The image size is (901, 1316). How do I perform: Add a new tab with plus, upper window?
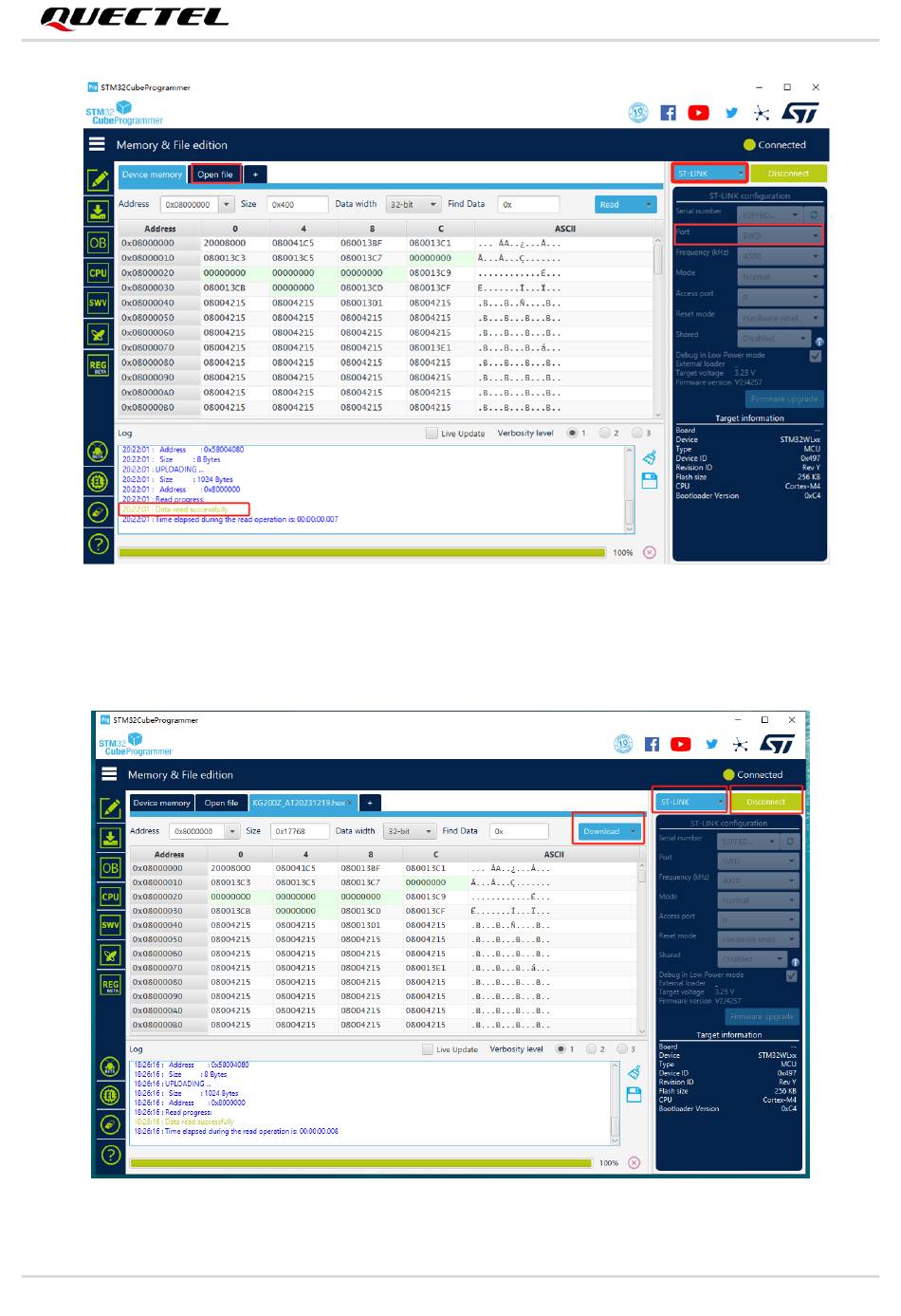click(255, 175)
